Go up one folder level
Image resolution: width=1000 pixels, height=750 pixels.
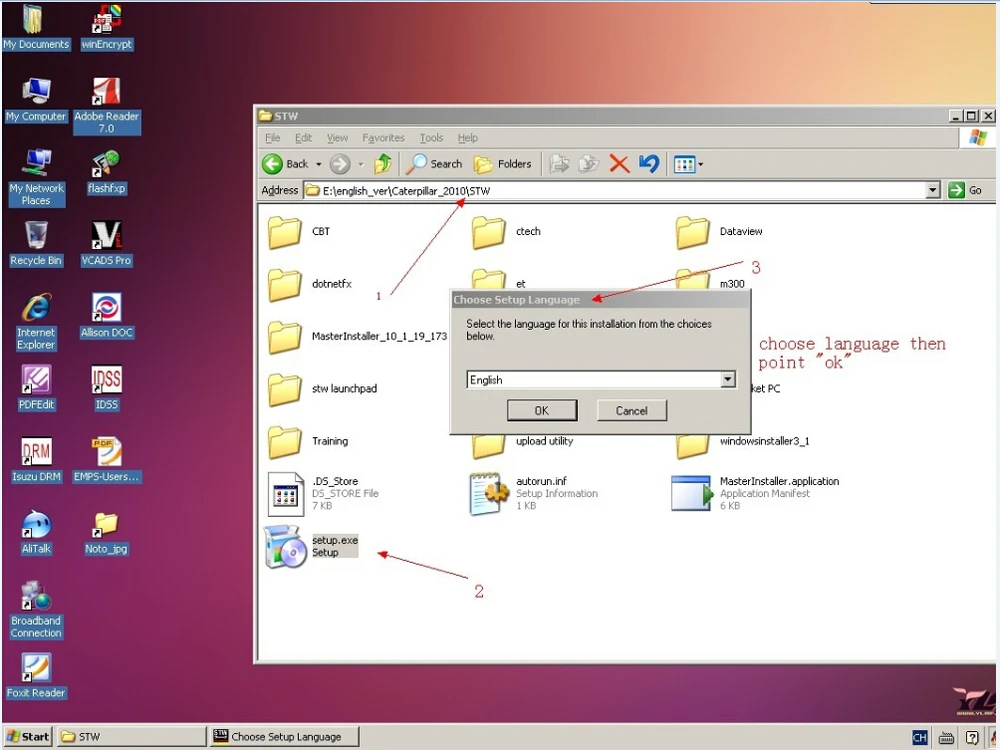point(383,164)
